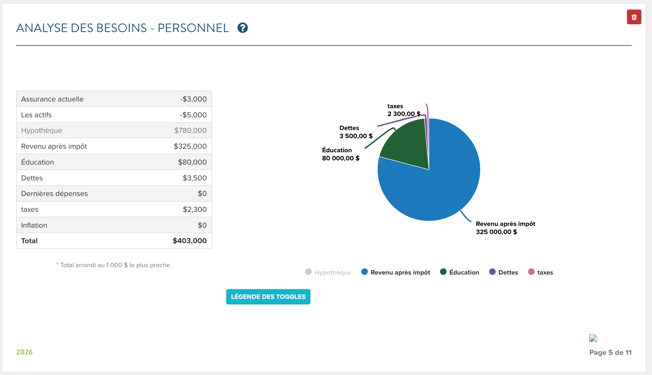
Task: Toggle the Dettes legend item
Action: [504, 272]
